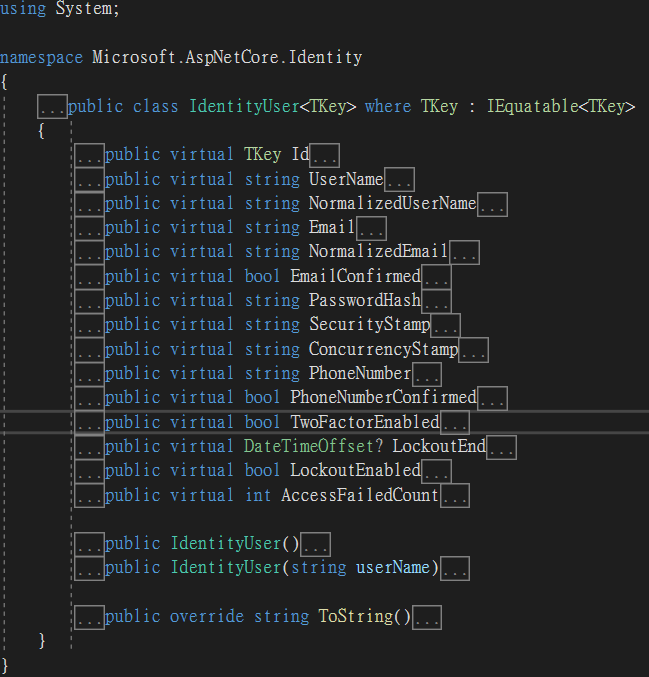The height and width of the screenshot is (677, 649).
Task: Expand collapsed block after PhoneNumber
Action: [x=427, y=374]
